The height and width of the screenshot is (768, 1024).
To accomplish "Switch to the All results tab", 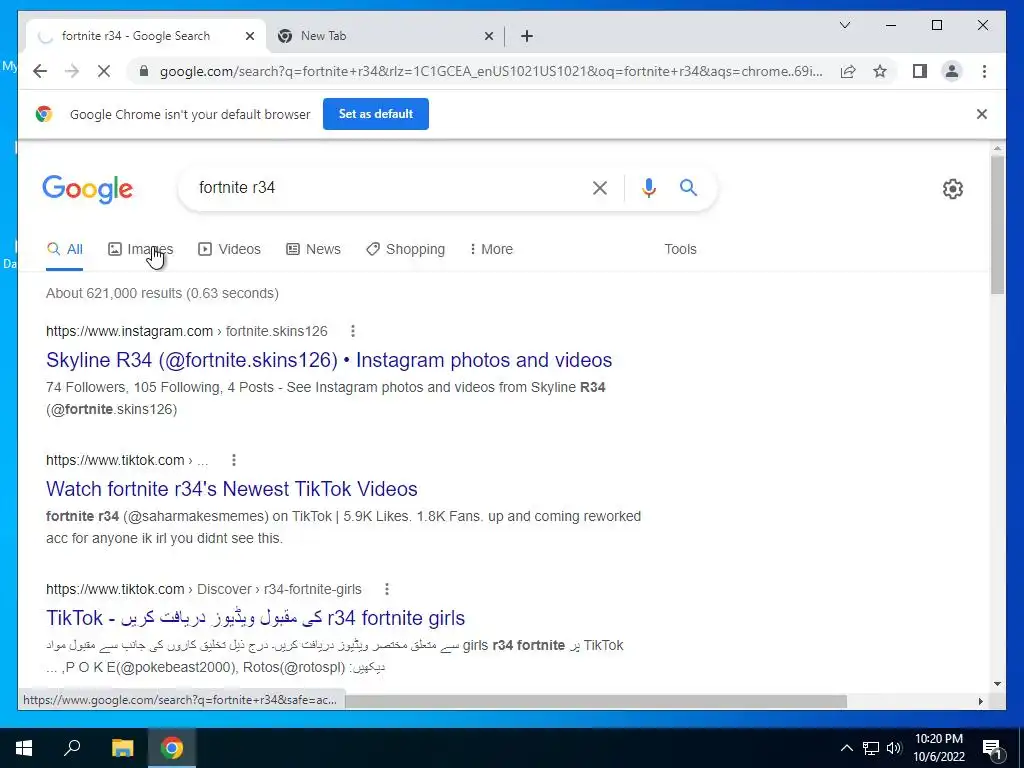I will tap(65, 249).
